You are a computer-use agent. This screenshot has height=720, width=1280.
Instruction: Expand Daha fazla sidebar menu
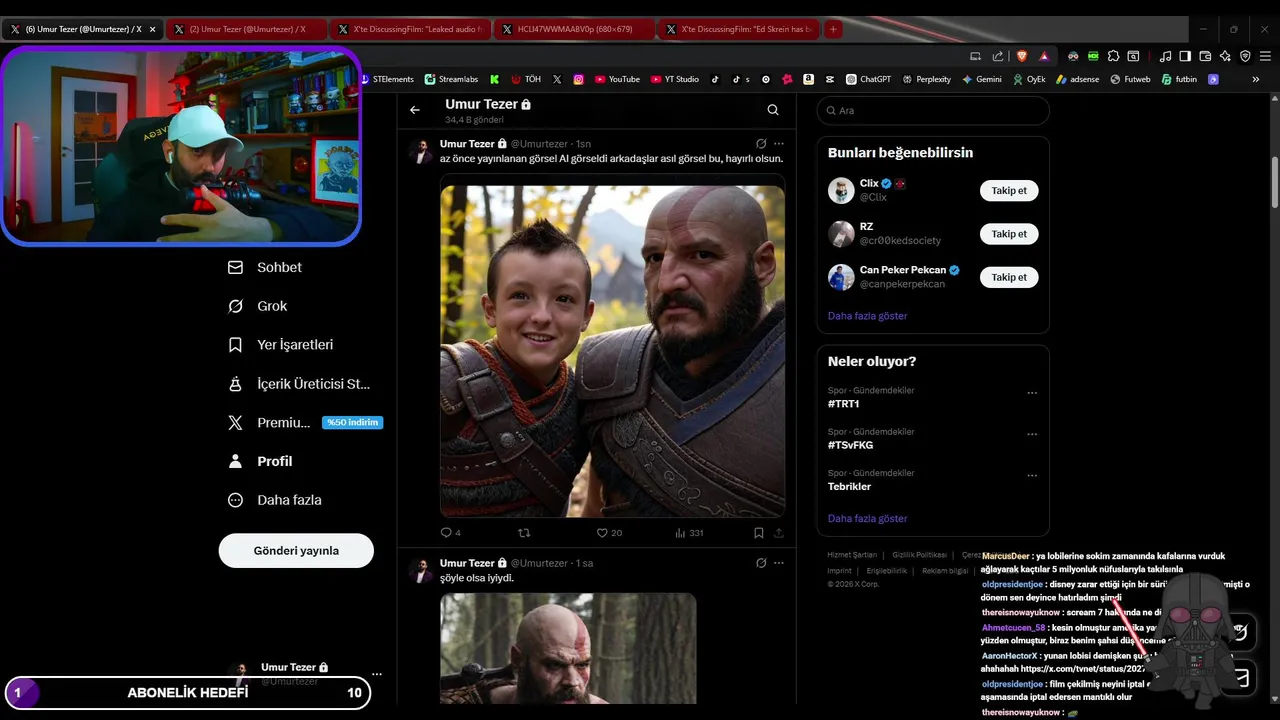(275, 500)
